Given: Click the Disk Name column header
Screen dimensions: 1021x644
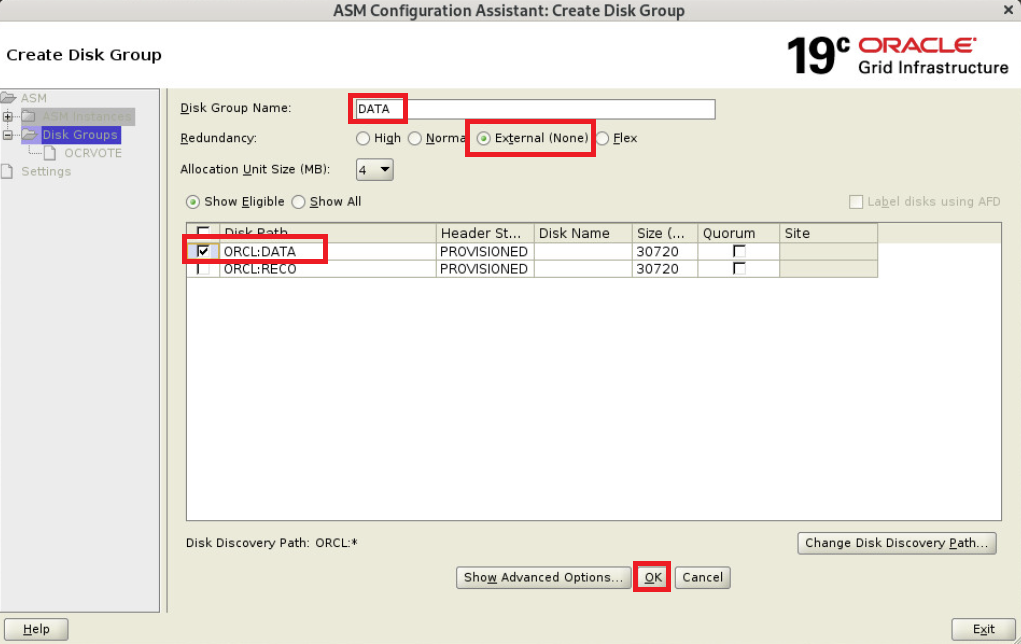Looking at the screenshot, I should 583,233.
